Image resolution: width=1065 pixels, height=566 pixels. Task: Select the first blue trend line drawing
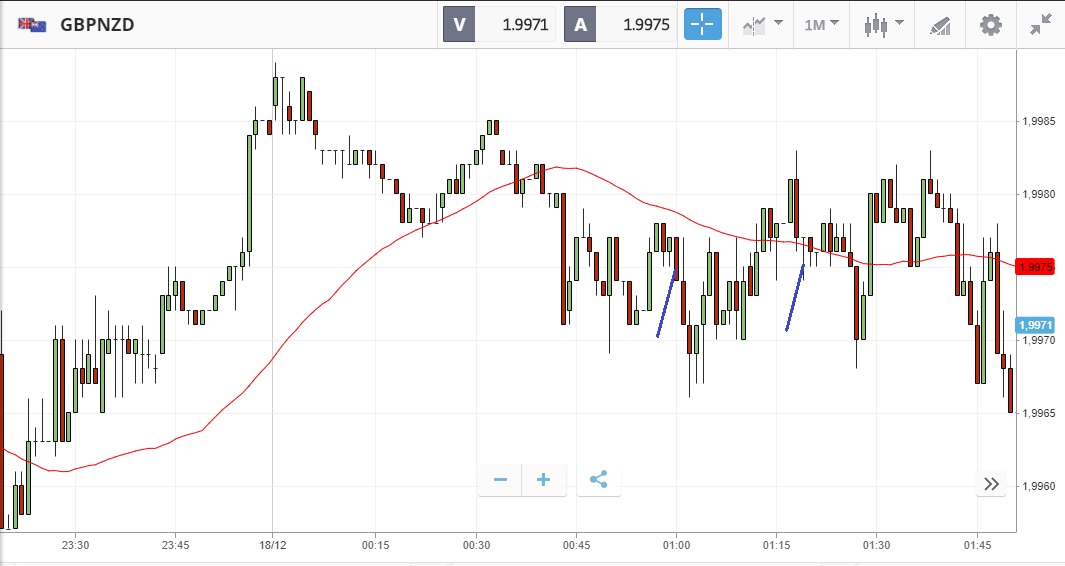point(667,302)
